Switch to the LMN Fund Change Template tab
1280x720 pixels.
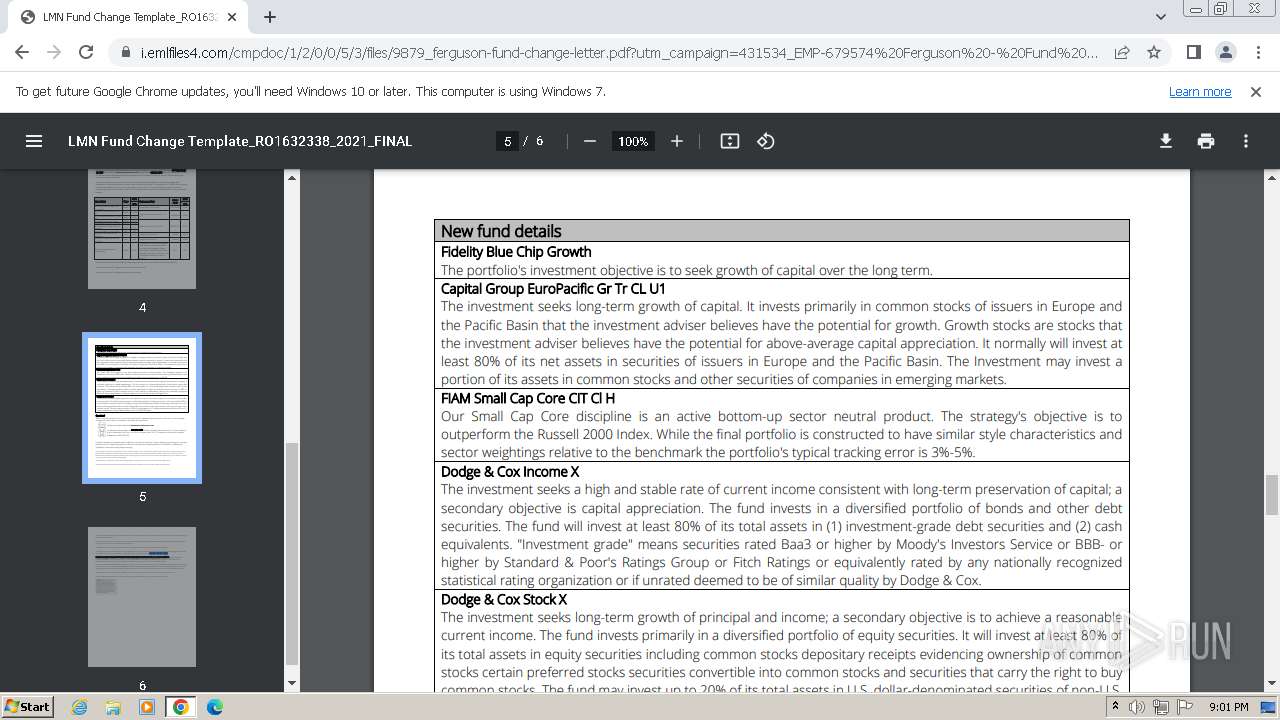[130, 17]
